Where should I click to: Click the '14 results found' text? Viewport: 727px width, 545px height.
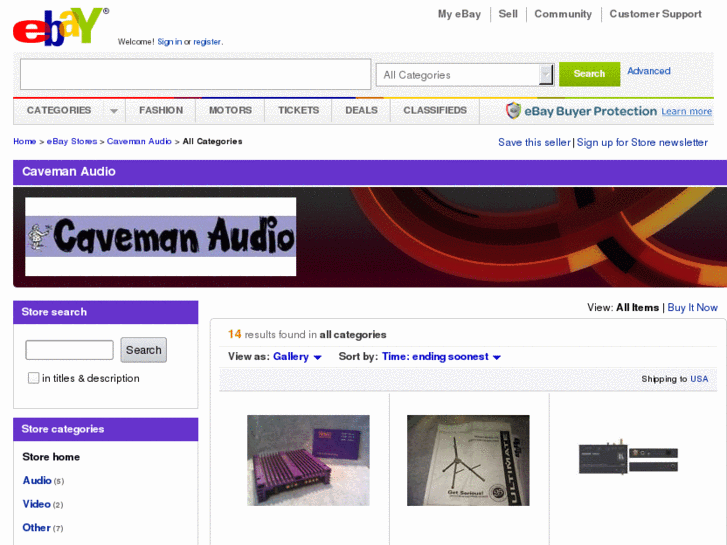(x=306, y=334)
